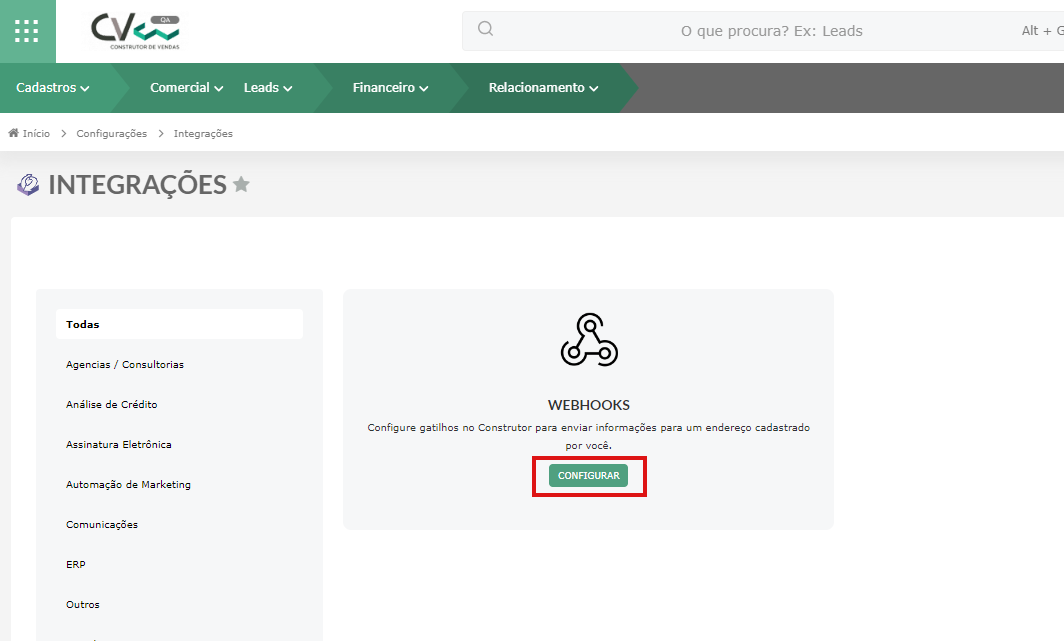1064x641 pixels.
Task: Click the home icon in breadcrumb
Action: point(14,133)
